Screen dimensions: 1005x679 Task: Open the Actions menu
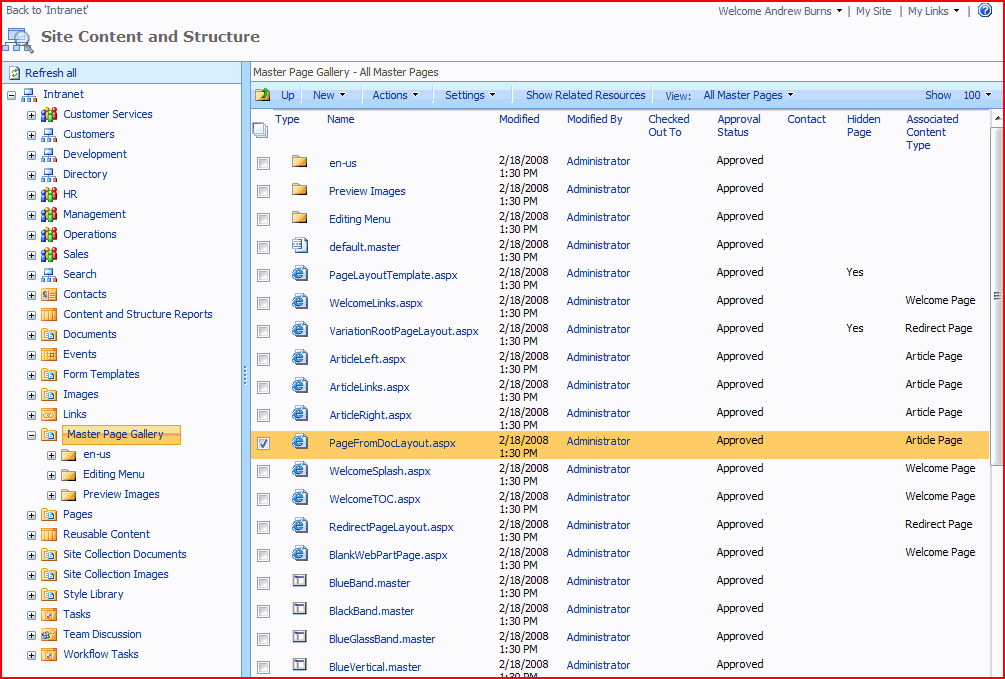pos(395,95)
